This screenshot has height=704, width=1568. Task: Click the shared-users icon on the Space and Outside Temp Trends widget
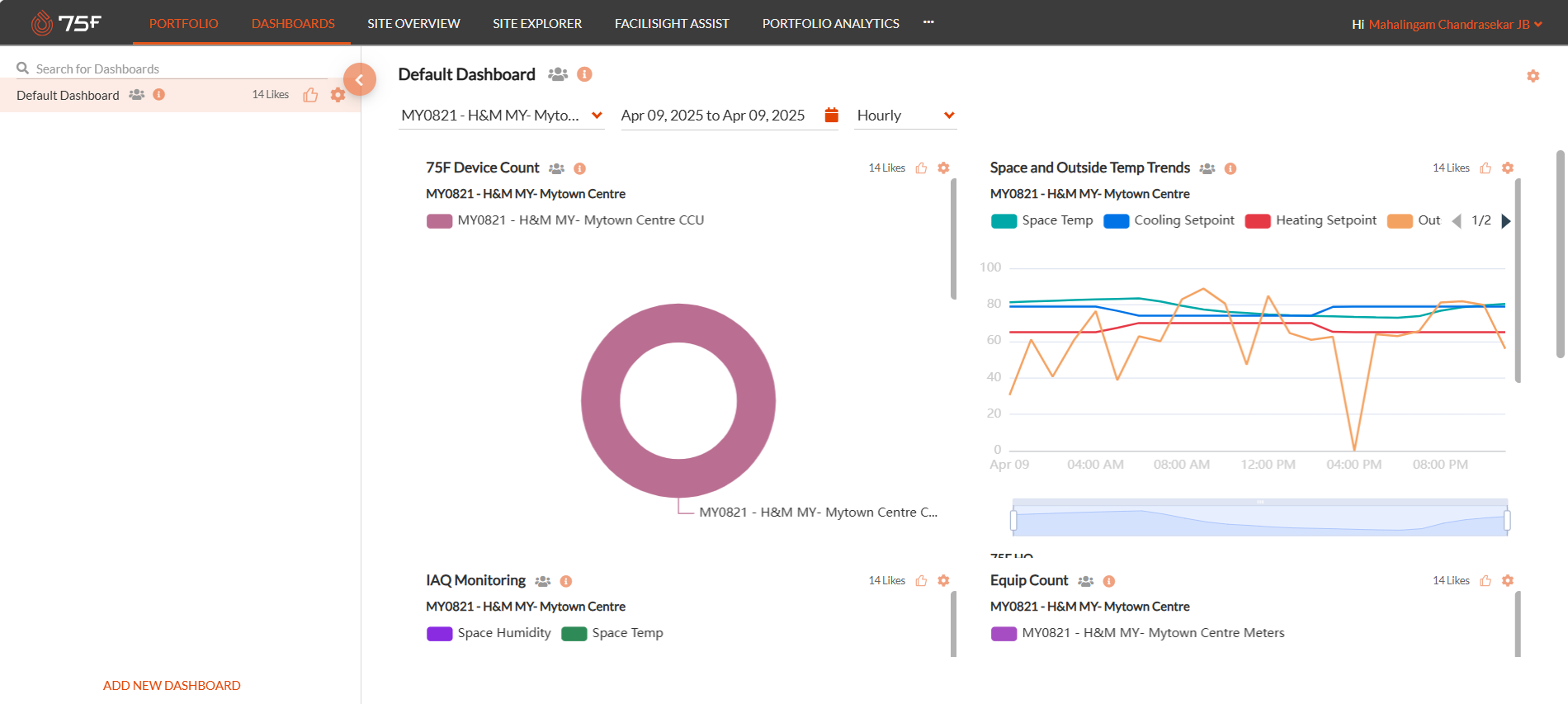[1207, 168]
